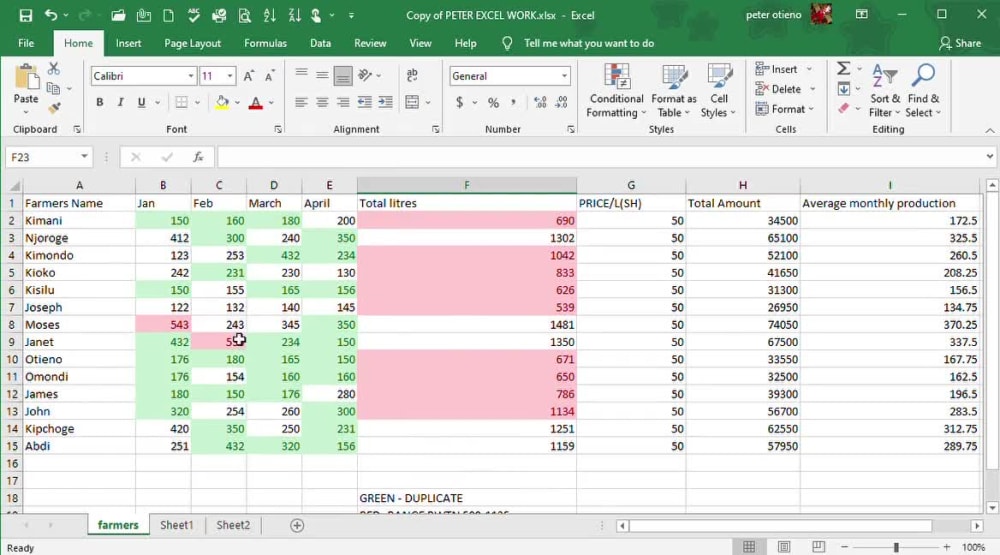Open the Calibri font name dropdown
The image size is (1000, 555).
(191, 76)
